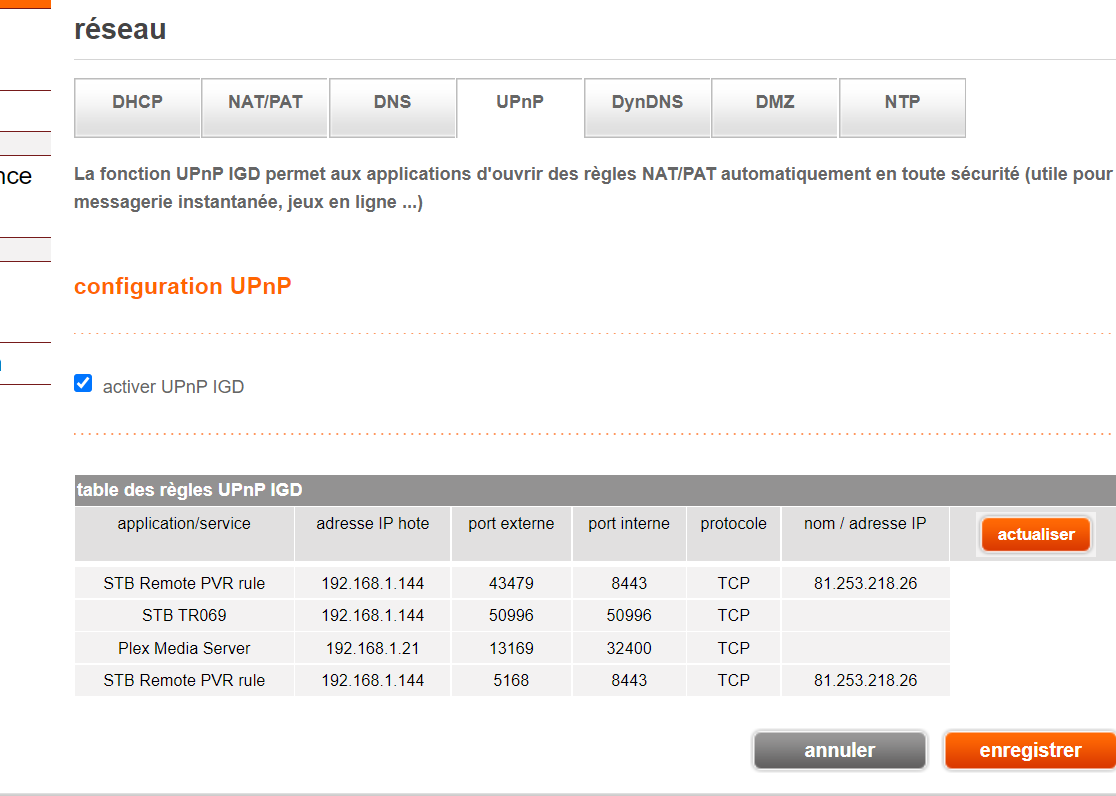
Task: Select the STB TR069 rule entry
Action: point(184,615)
